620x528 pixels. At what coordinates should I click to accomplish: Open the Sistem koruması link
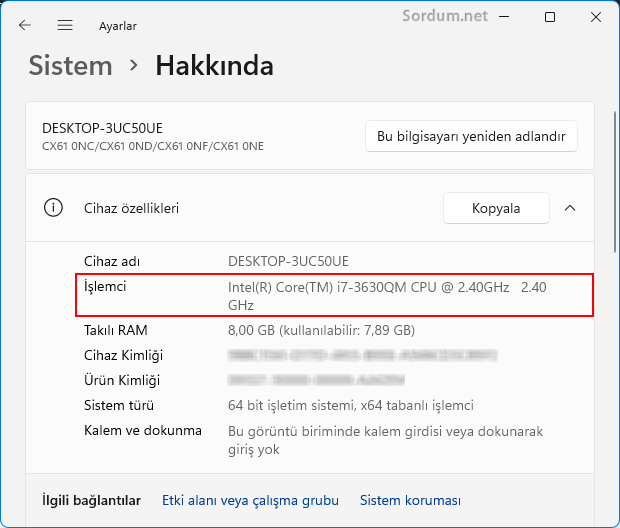(410, 500)
